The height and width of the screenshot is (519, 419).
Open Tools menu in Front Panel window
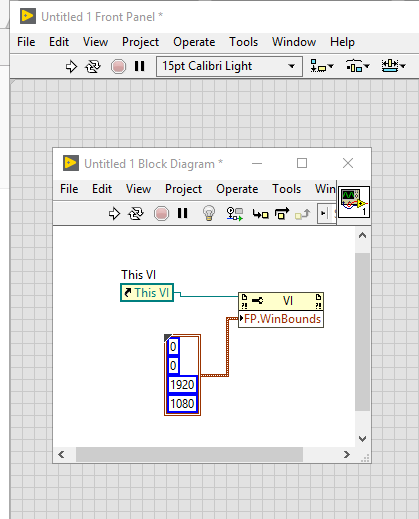coord(243,42)
